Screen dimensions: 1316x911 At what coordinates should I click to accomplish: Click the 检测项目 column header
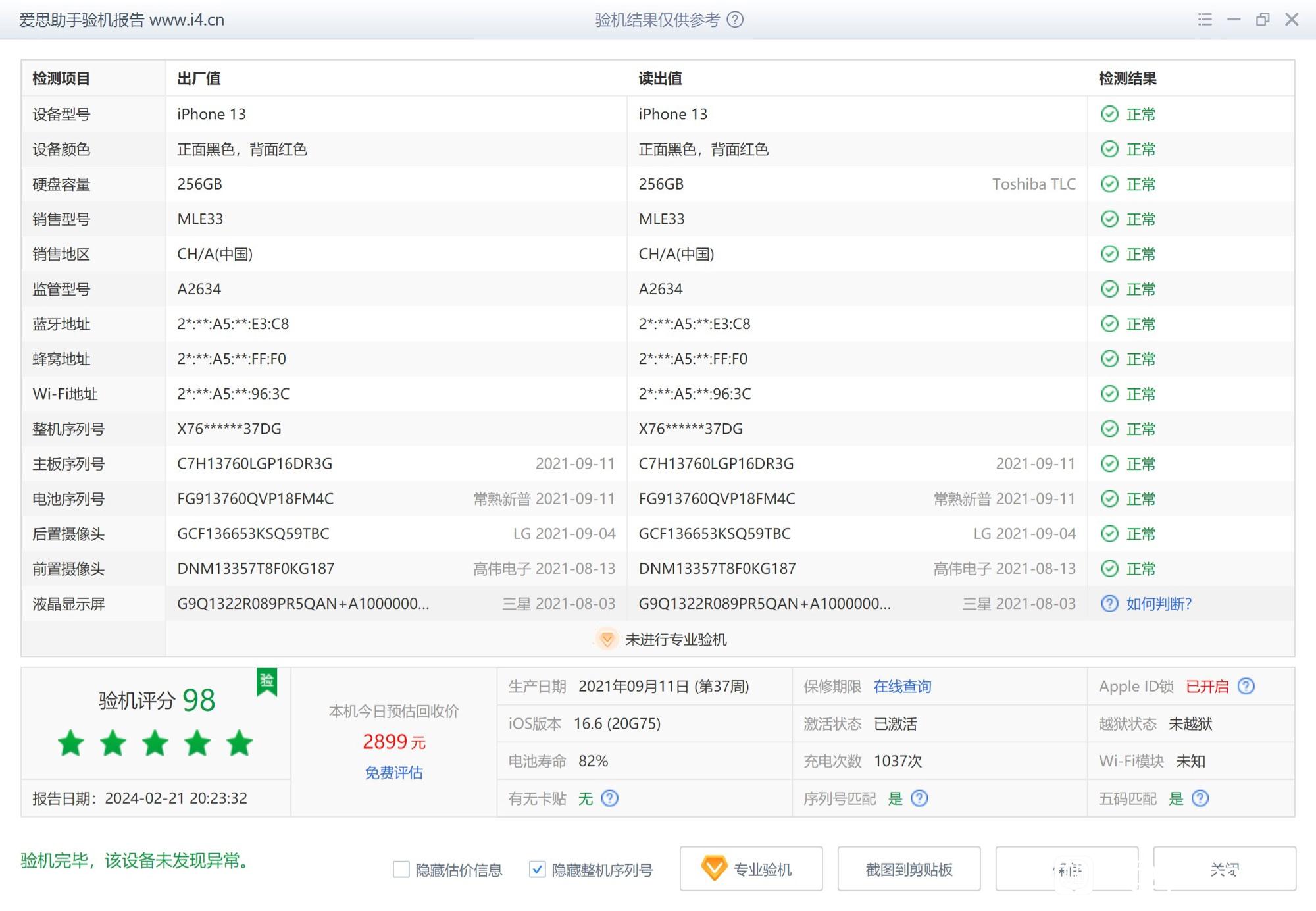[61, 78]
